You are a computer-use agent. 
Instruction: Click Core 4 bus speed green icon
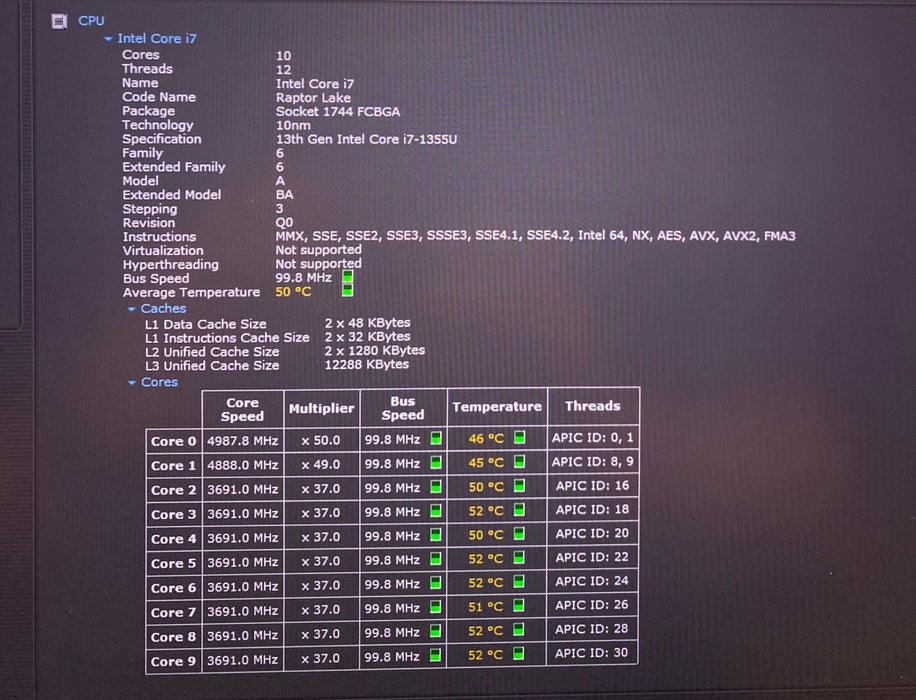pos(436,535)
